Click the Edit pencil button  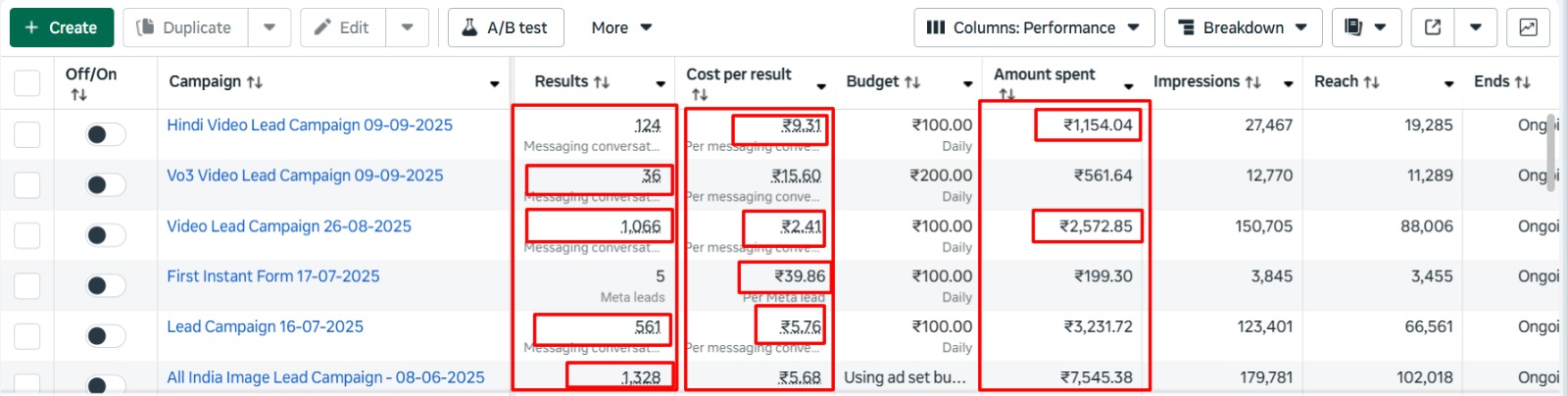343,27
